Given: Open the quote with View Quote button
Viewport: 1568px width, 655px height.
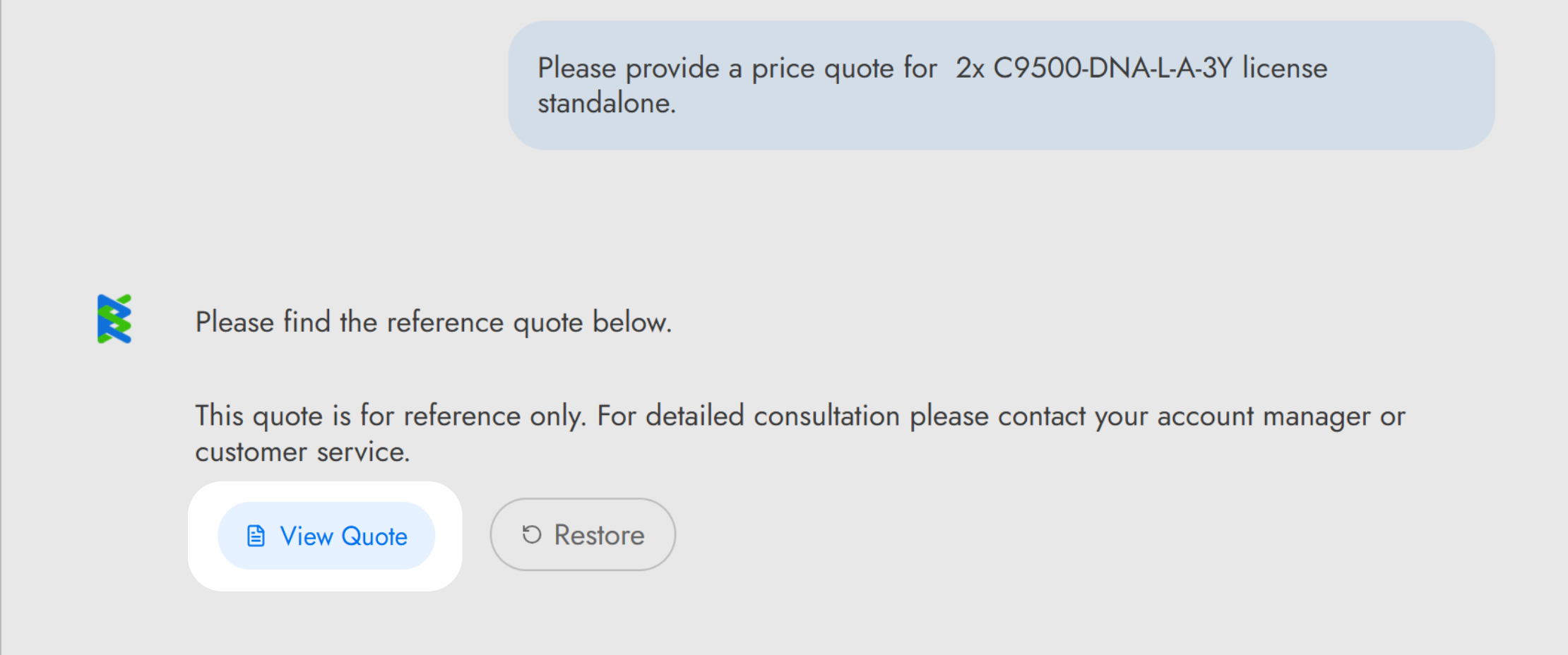Looking at the screenshot, I should [x=326, y=536].
